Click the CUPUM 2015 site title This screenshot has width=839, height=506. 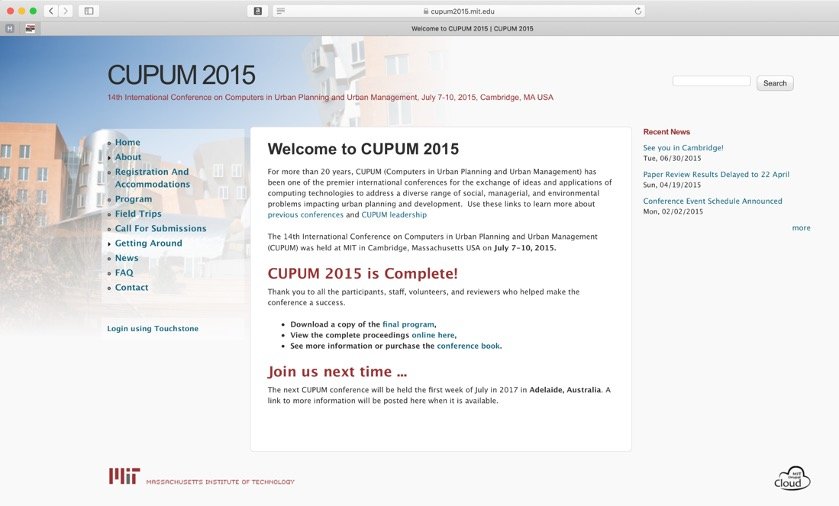click(x=181, y=75)
